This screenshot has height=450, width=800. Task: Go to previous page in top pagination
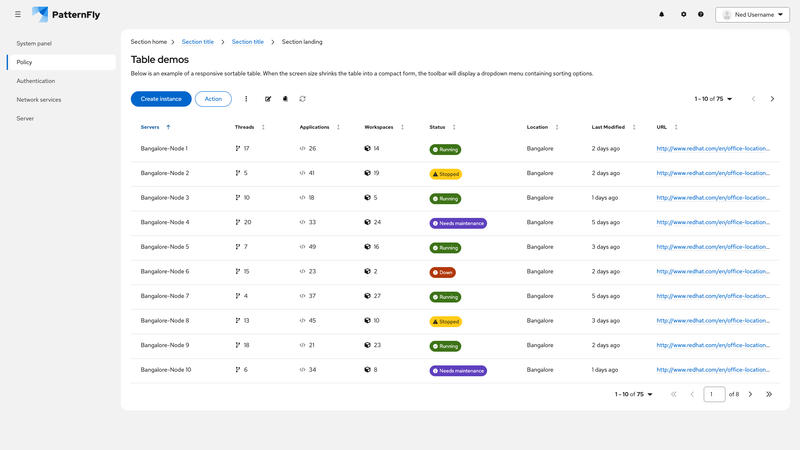coord(754,99)
